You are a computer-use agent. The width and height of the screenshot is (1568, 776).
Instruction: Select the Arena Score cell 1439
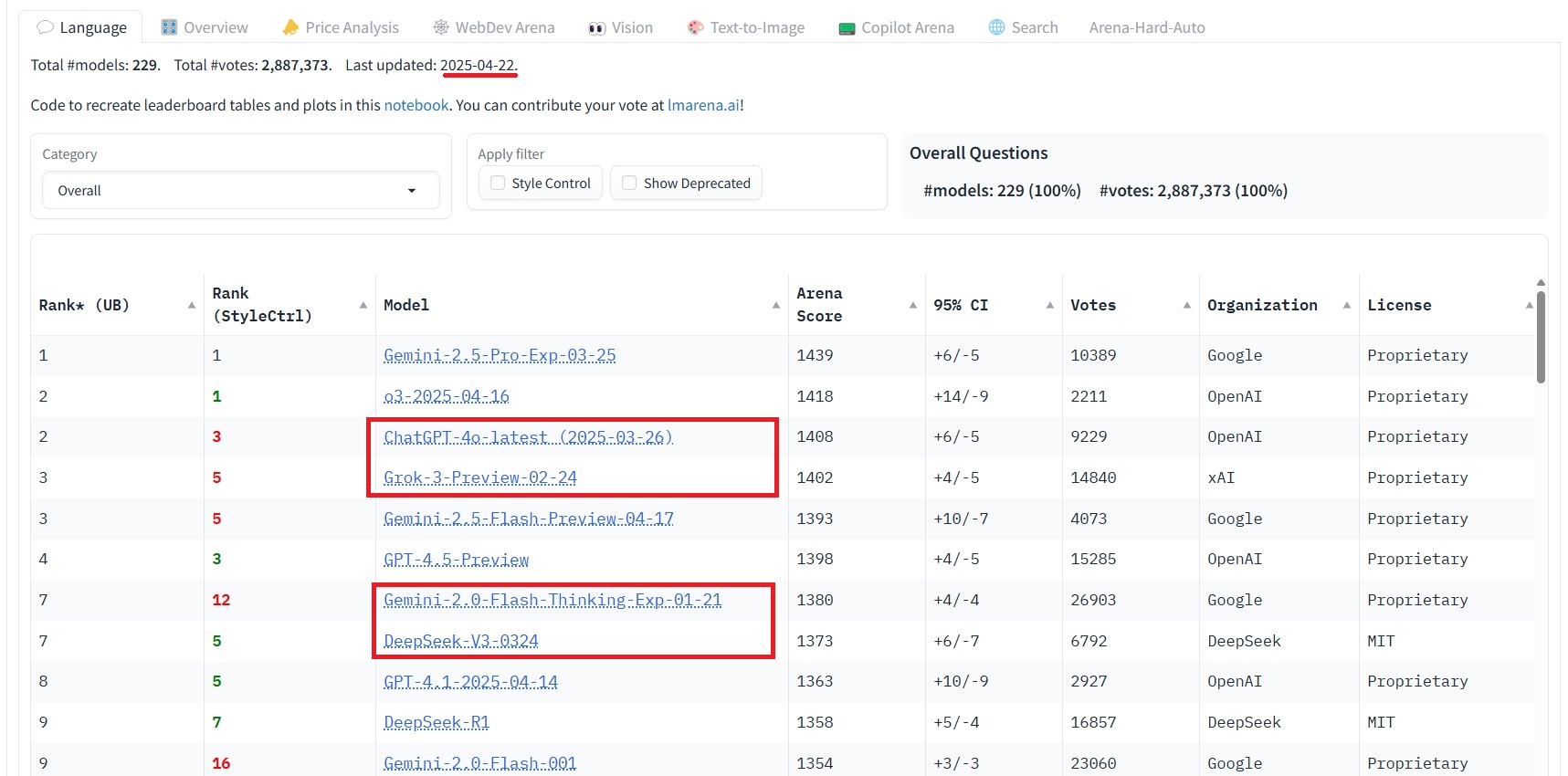pyautogui.click(x=857, y=355)
